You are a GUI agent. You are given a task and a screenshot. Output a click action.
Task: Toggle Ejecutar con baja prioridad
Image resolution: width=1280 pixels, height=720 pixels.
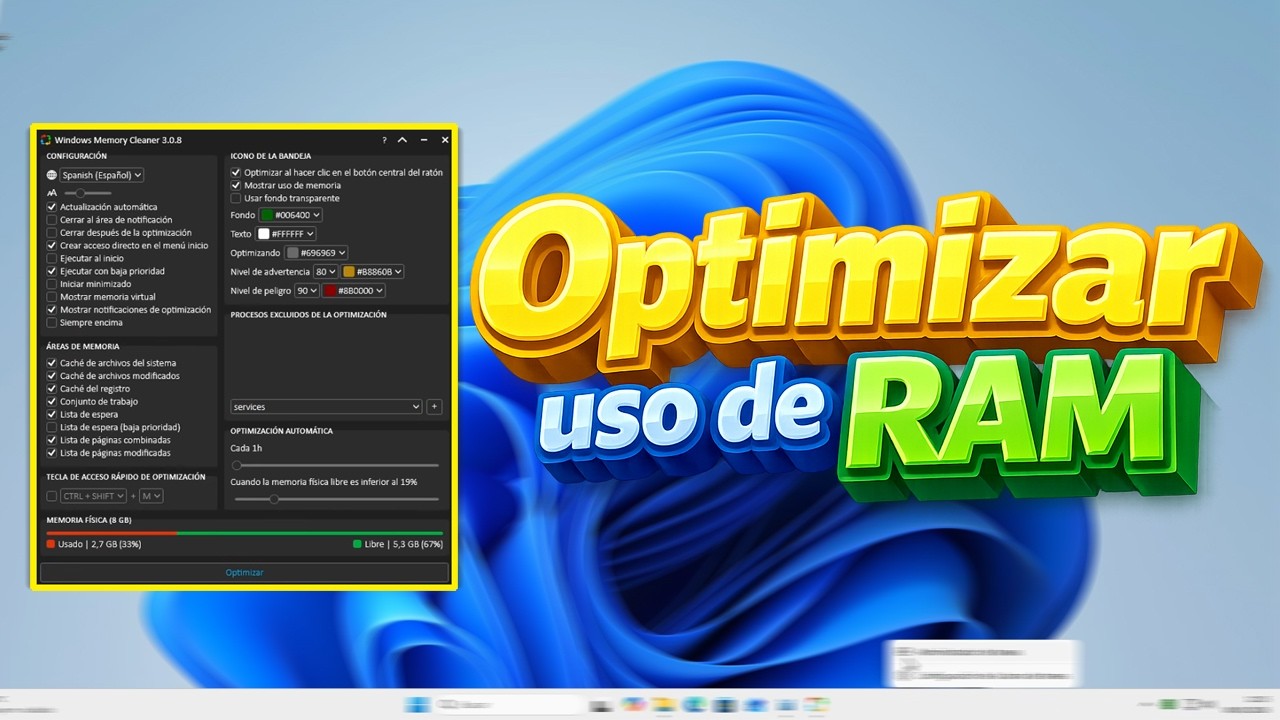click(52, 271)
